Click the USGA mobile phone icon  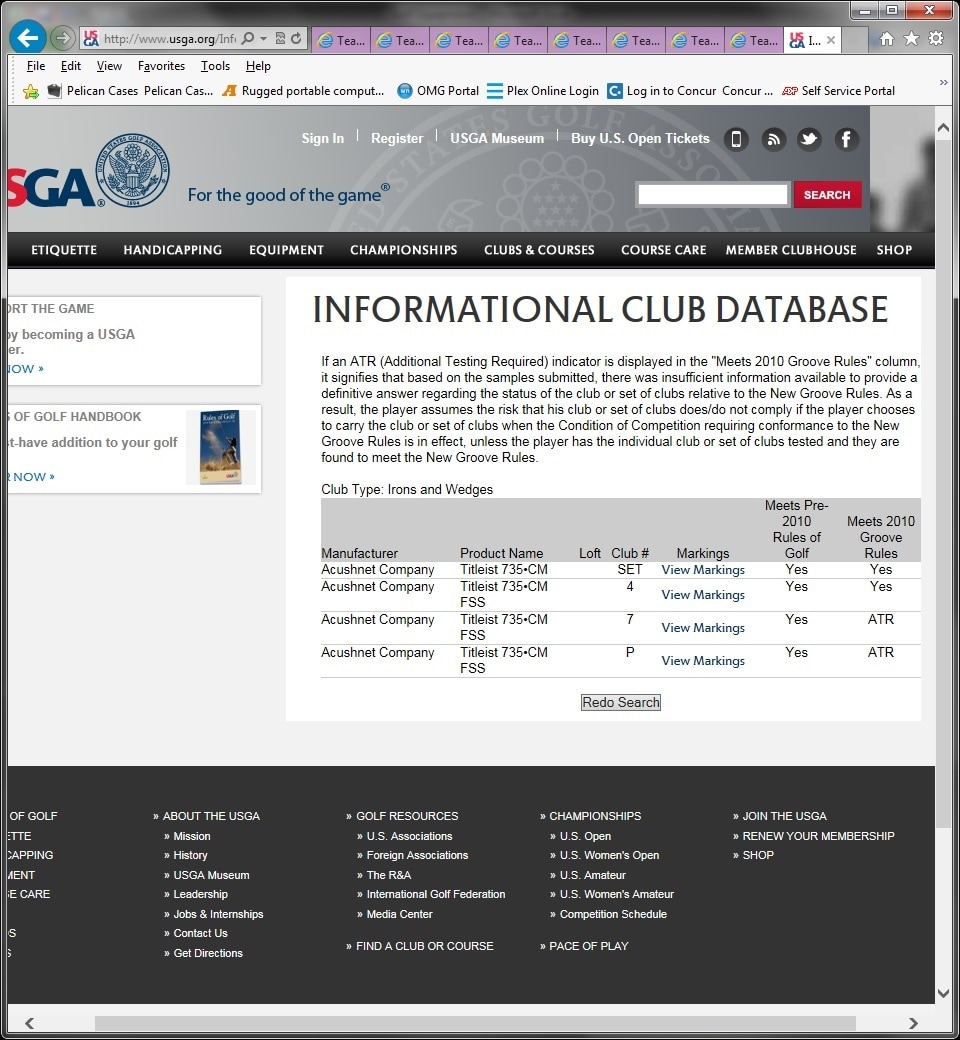coord(736,139)
